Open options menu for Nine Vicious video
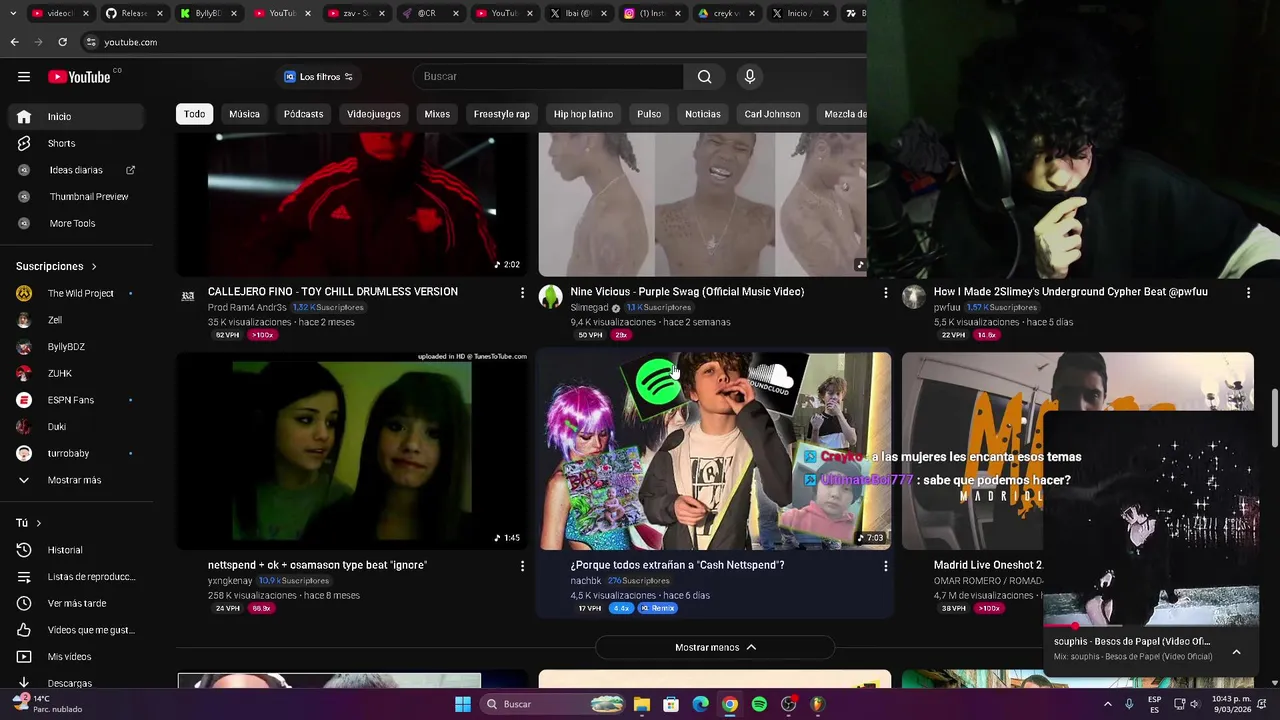1280x720 pixels. tap(885, 293)
